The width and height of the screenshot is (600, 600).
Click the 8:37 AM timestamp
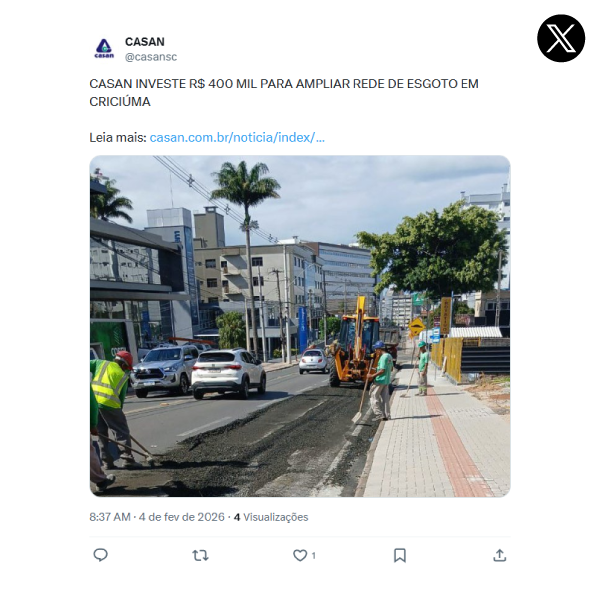[110, 517]
